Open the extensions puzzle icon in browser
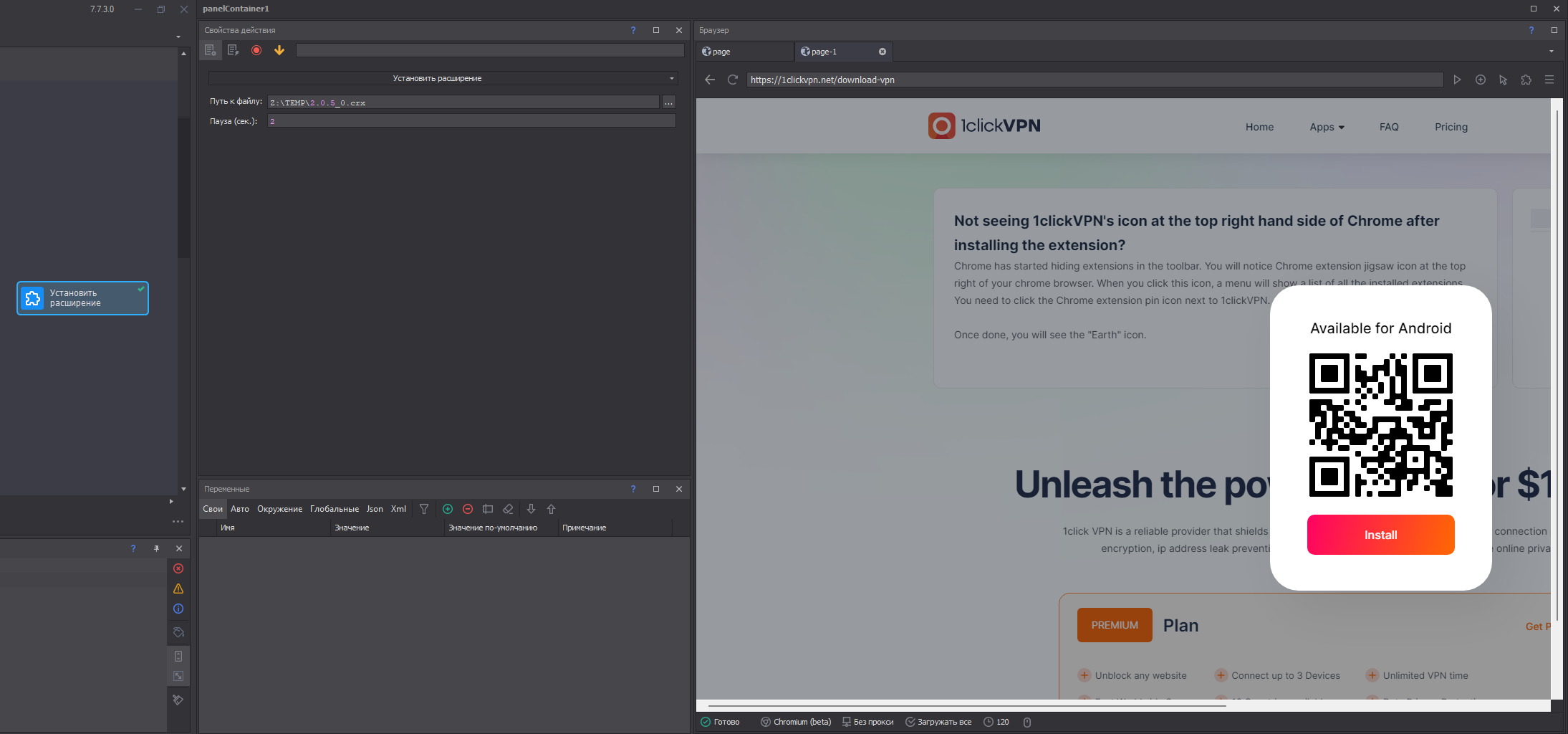1568x734 pixels. click(x=1526, y=80)
